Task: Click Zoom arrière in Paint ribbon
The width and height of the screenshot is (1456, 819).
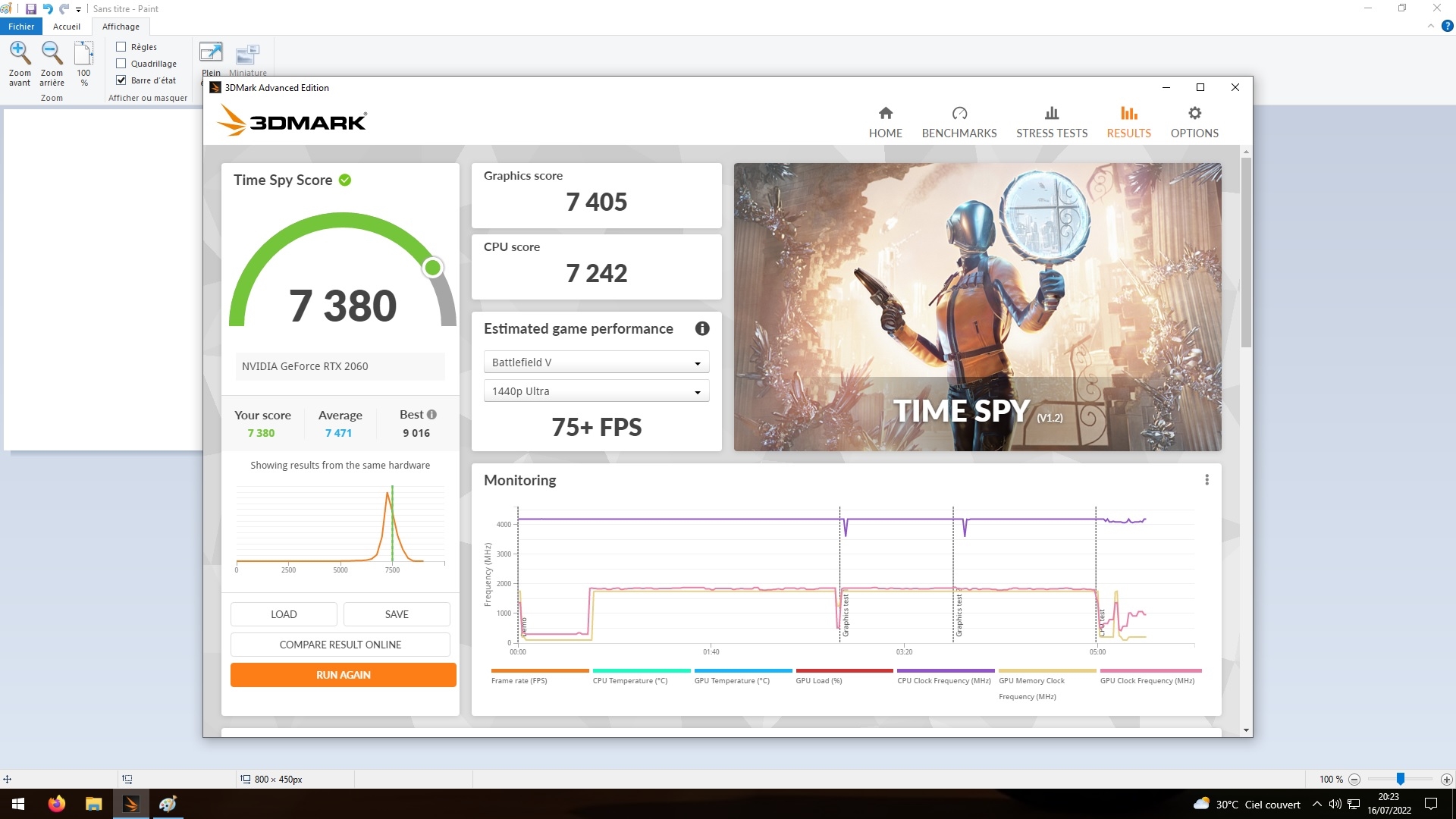Action: pyautogui.click(x=52, y=64)
